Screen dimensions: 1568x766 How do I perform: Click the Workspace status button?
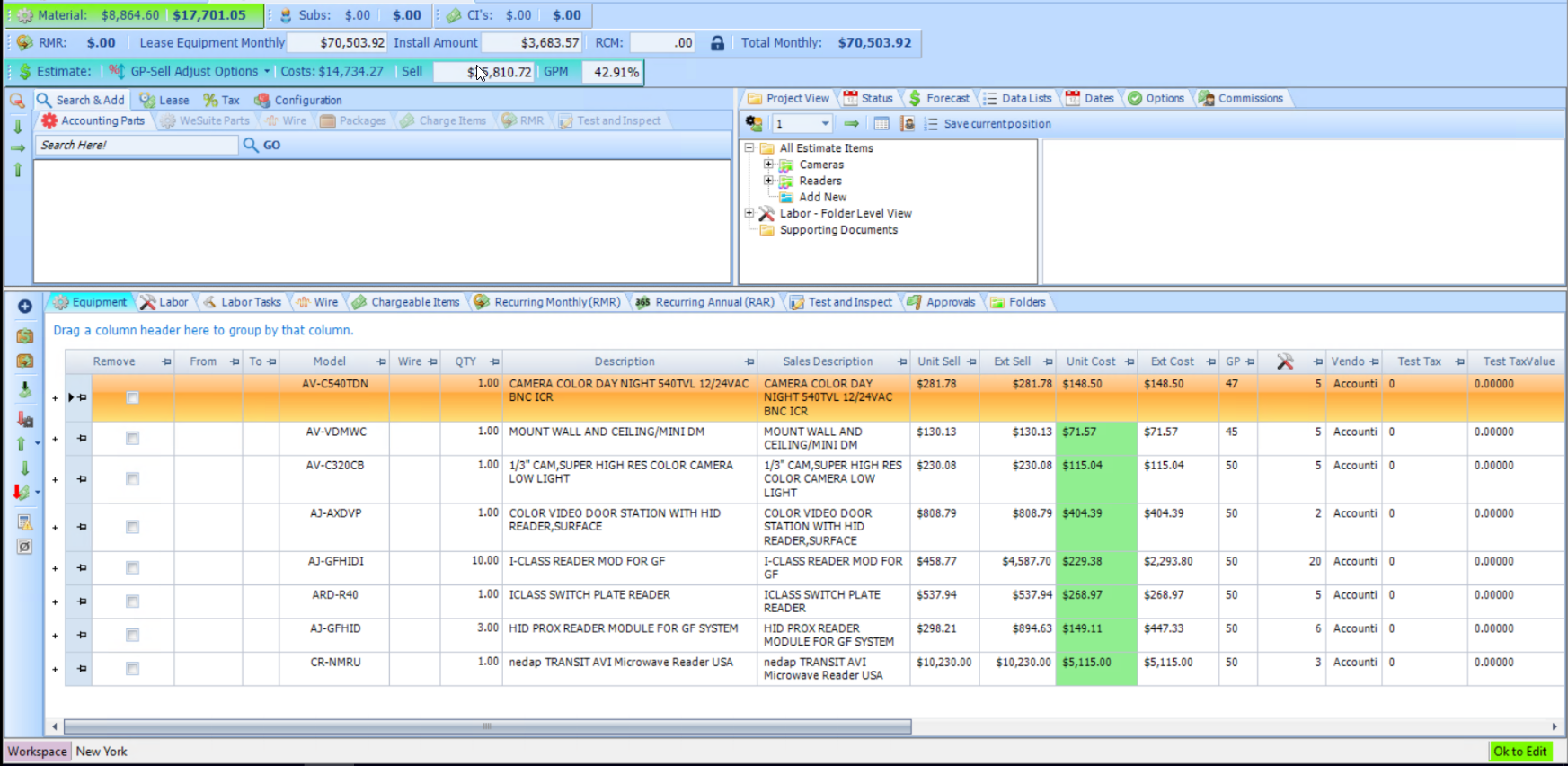pyautogui.click(x=38, y=751)
